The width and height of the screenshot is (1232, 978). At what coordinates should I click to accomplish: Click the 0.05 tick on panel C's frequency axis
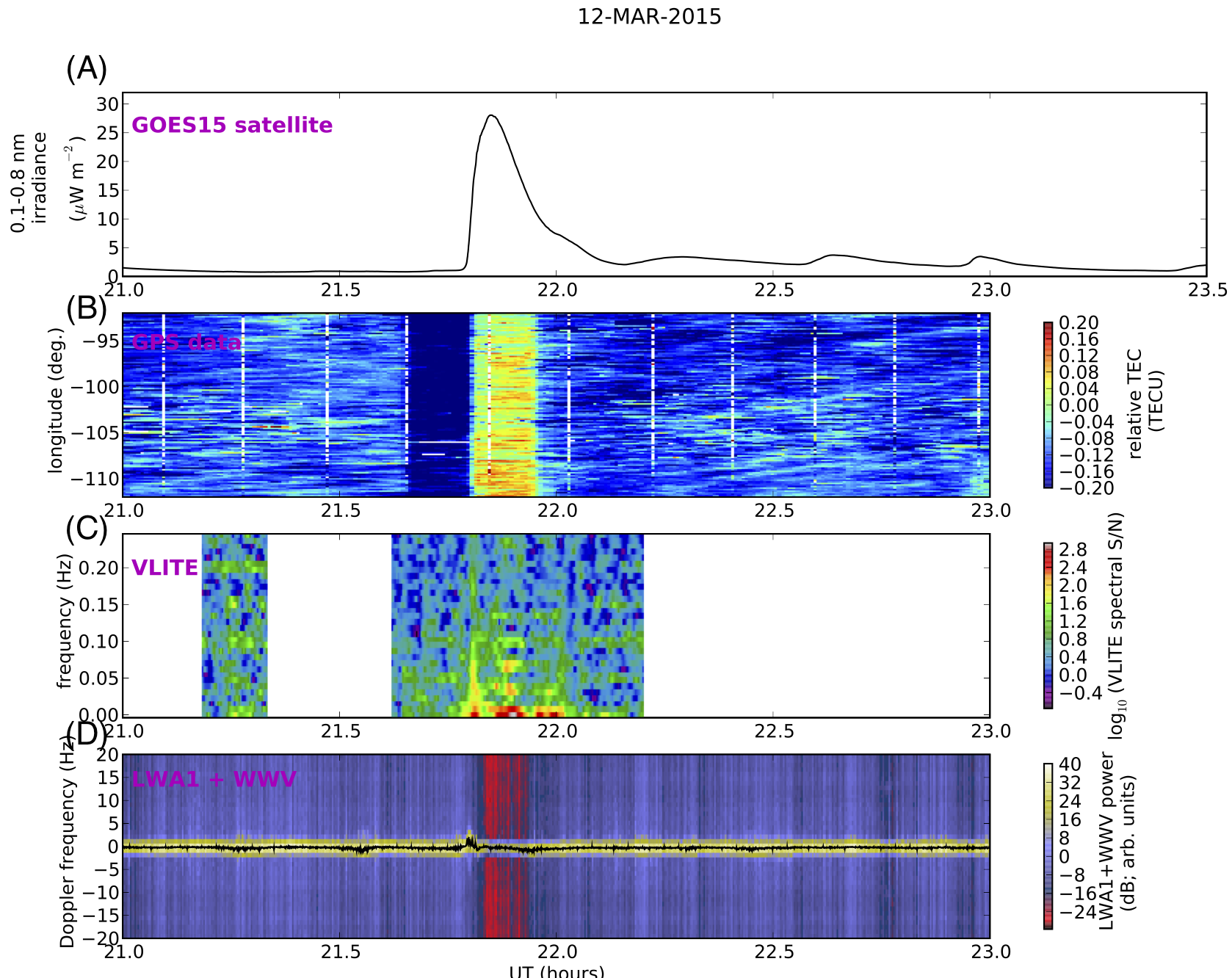[x=98, y=678]
